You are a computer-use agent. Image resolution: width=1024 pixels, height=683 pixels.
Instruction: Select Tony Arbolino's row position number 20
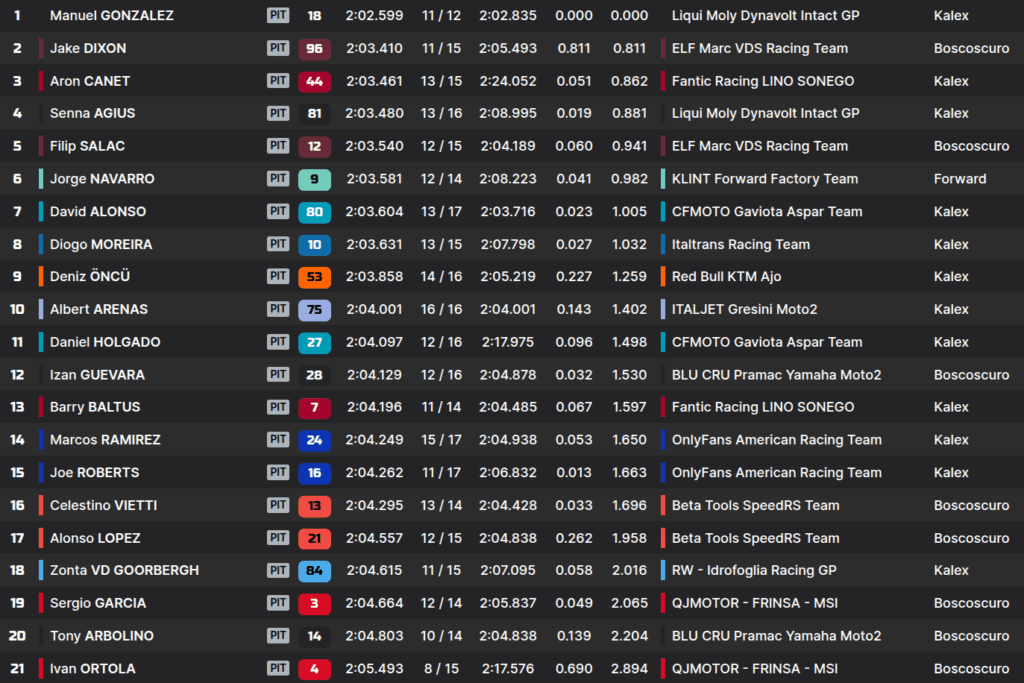coord(17,636)
